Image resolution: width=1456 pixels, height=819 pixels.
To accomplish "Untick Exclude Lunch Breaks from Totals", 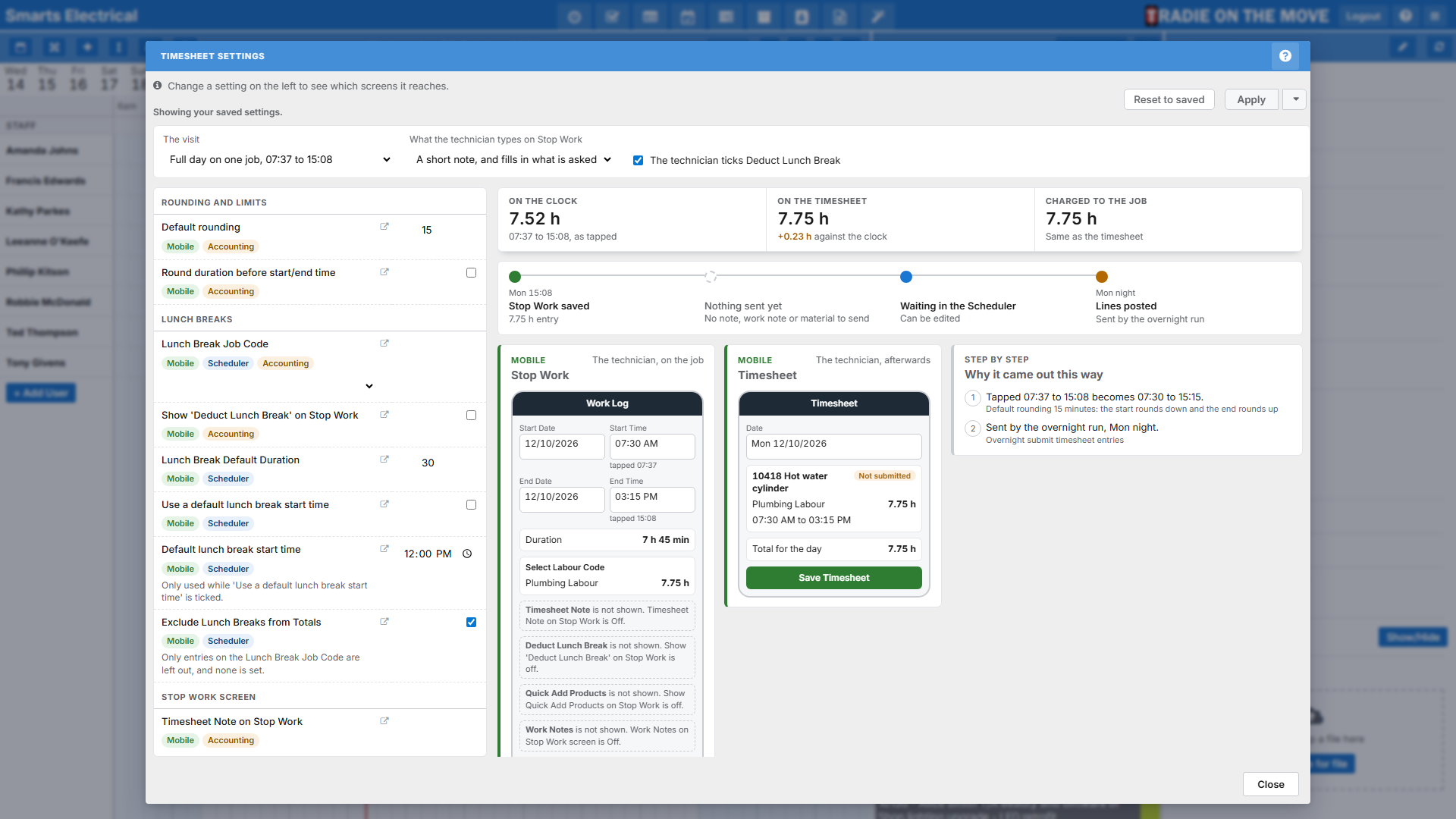I will (471, 623).
